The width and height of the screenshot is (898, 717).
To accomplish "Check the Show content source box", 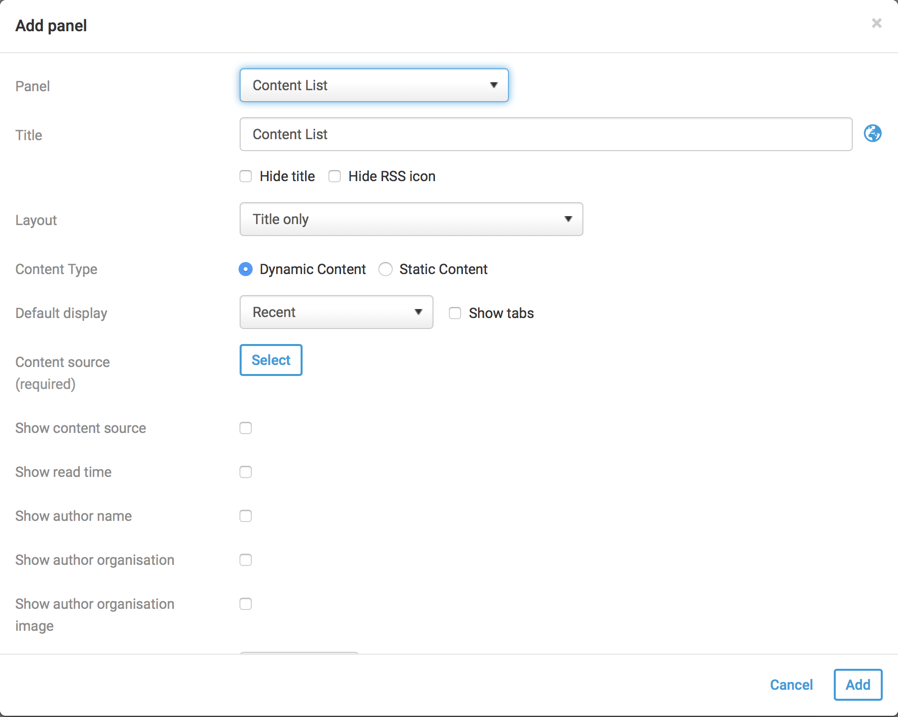I will pos(246,428).
